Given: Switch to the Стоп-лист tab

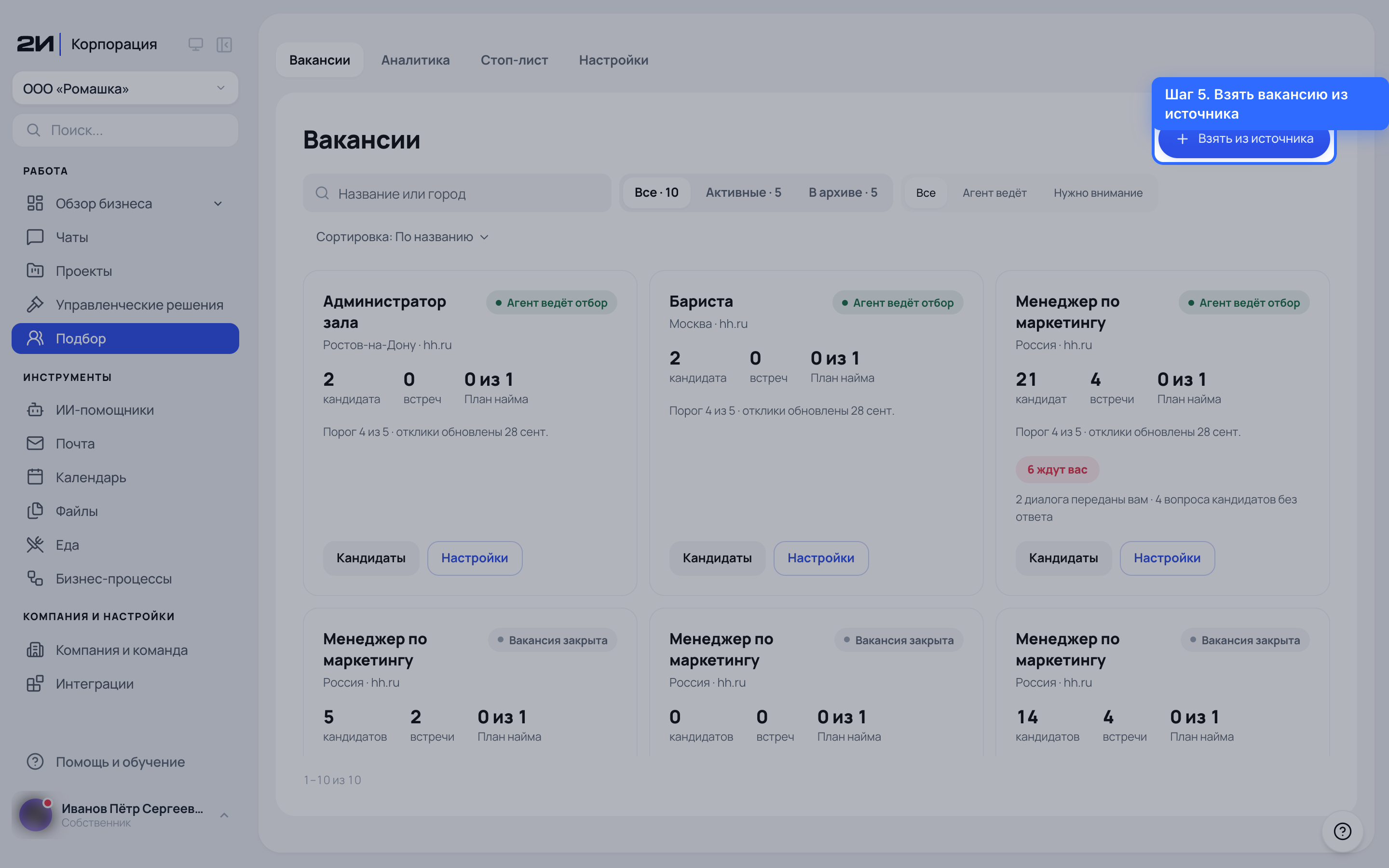Looking at the screenshot, I should [x=514, y=60].
